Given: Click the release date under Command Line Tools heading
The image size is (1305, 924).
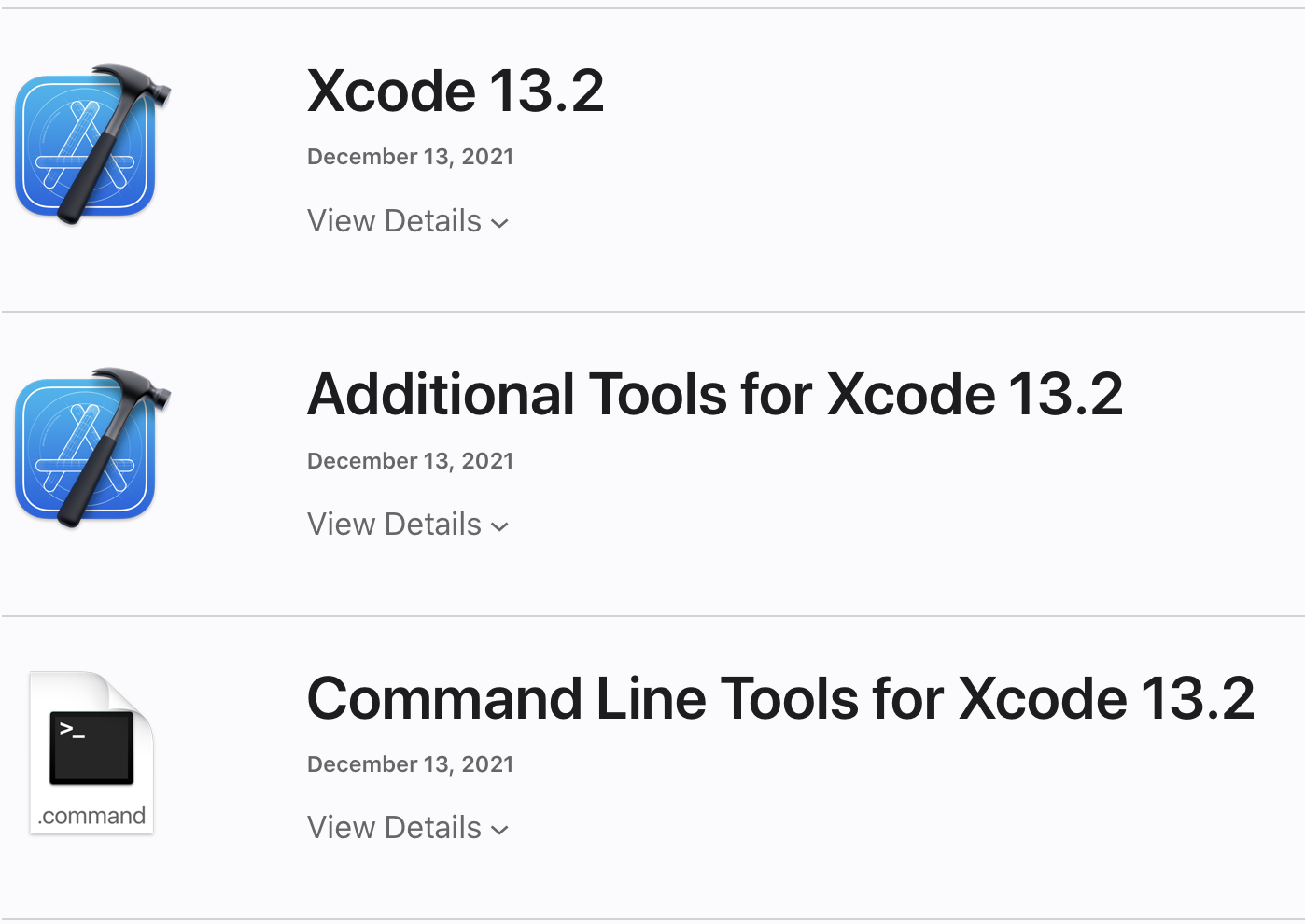Looking at the screenshot, I should click(x=410, y=764).
